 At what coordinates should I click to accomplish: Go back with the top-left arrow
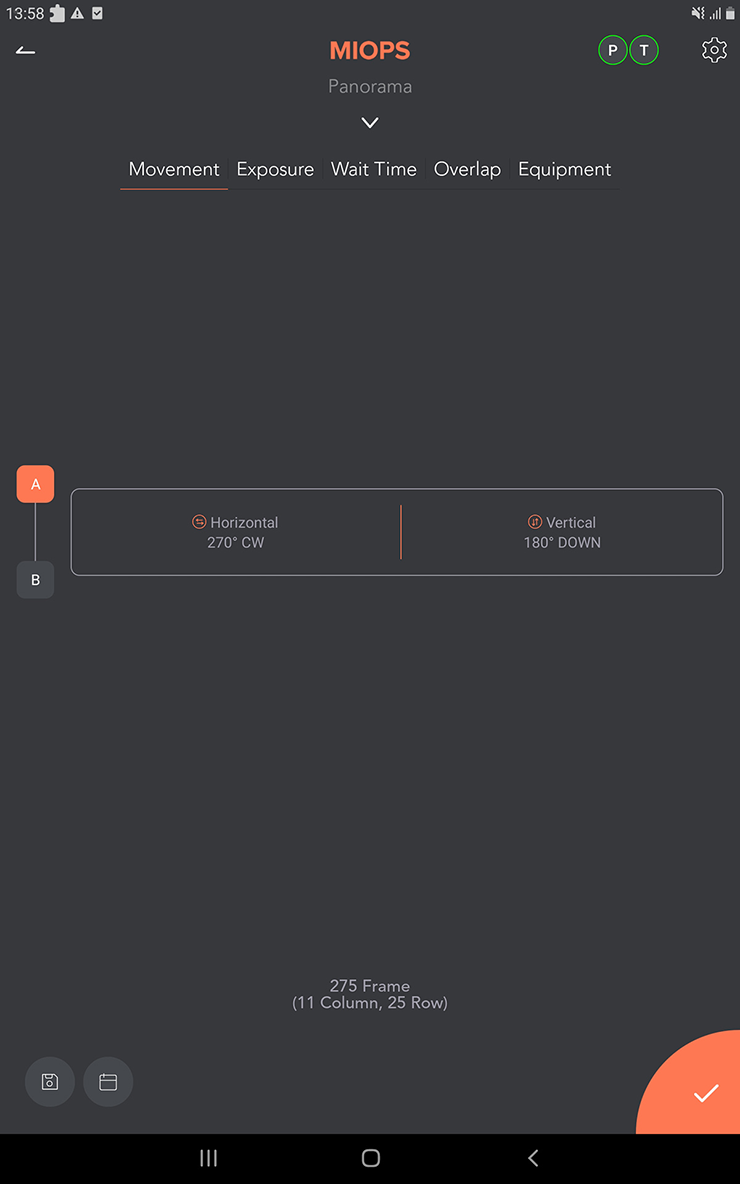(26, 51)
